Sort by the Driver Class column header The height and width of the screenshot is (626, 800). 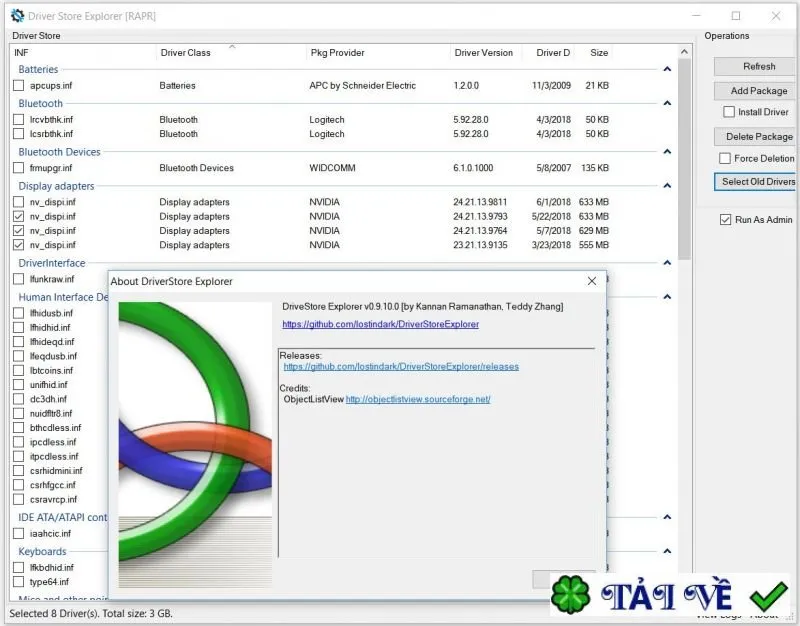coord(232,53)
